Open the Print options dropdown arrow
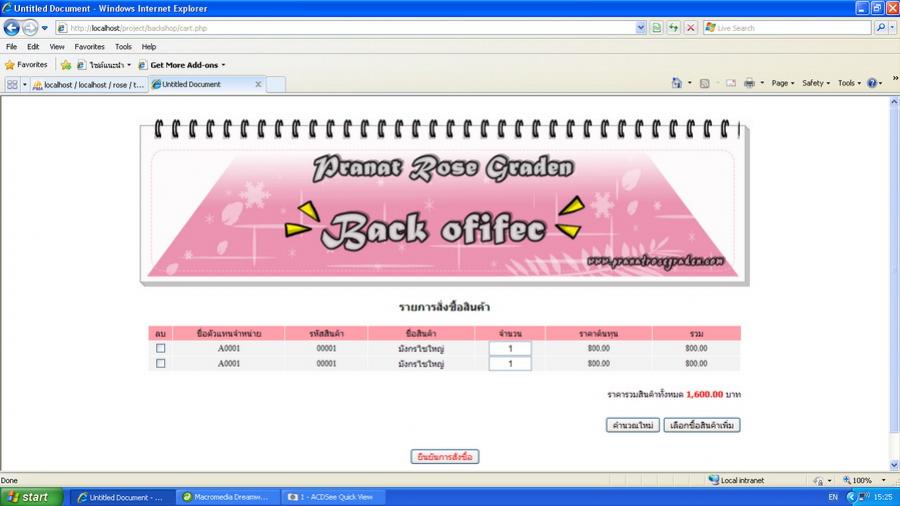This screenshot has width=900, height=506. pyautogui.click(x=762, y=83)
